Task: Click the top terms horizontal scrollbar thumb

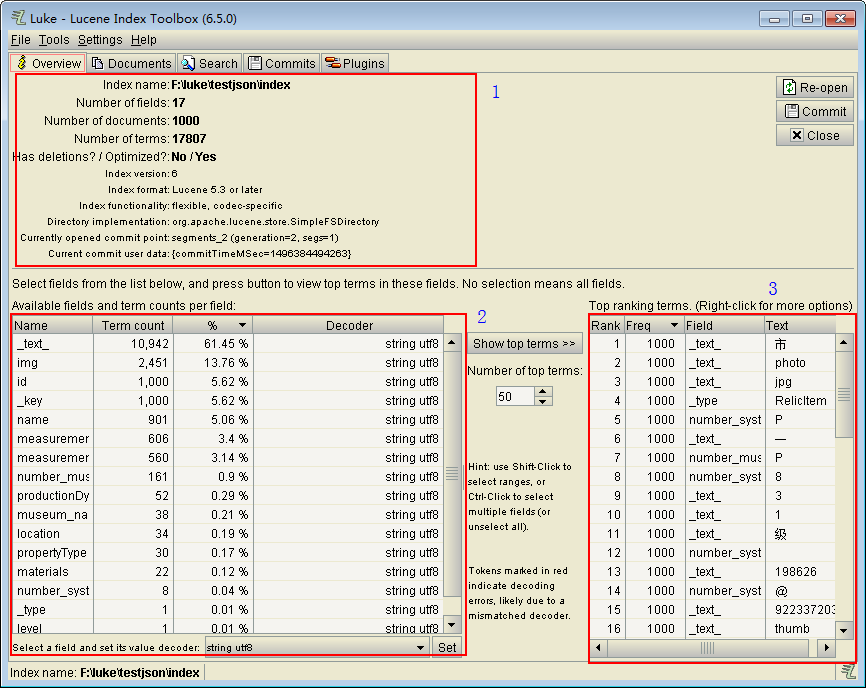Action: click(708, 647)
